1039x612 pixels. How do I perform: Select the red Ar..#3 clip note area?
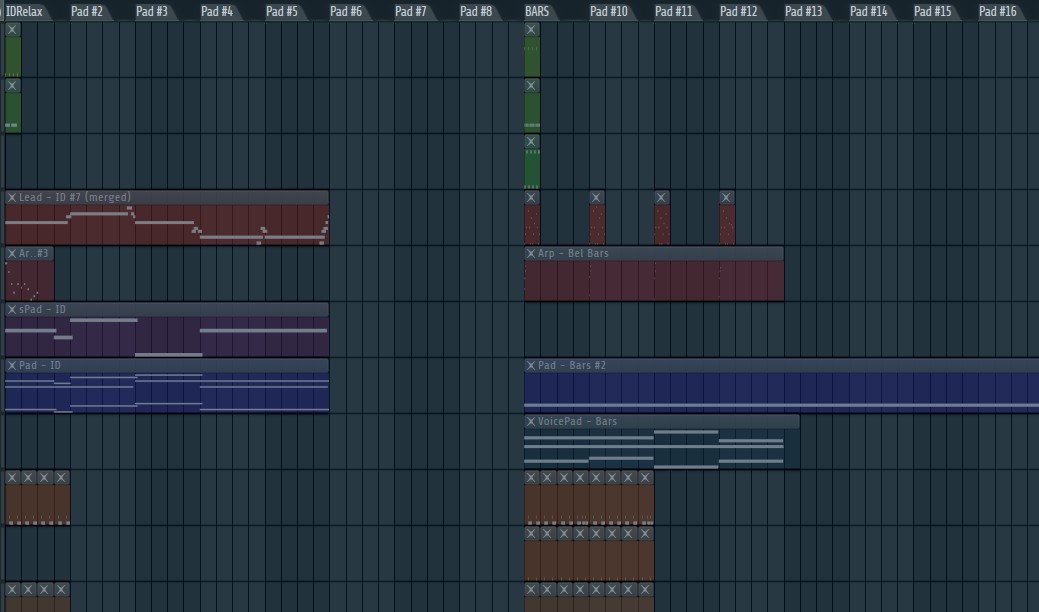click(x=29, y=281)
